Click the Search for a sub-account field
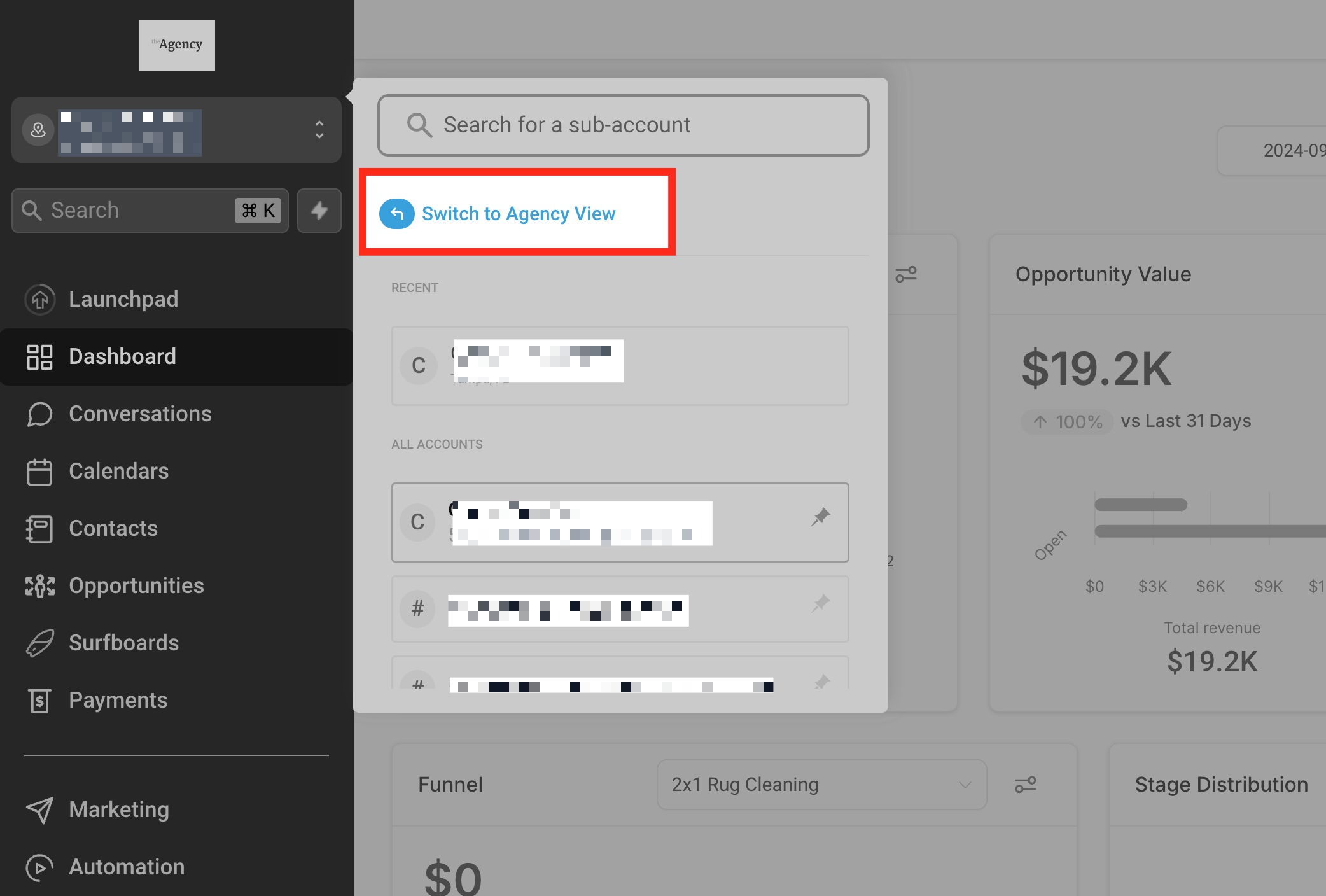 click(x=624, y=125)
